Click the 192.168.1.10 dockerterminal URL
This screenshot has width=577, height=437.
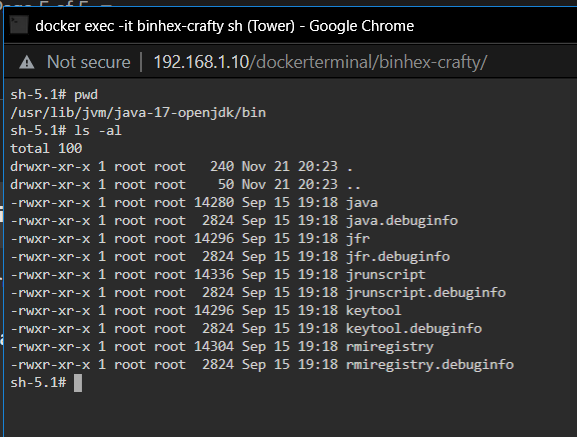[320, 62]
